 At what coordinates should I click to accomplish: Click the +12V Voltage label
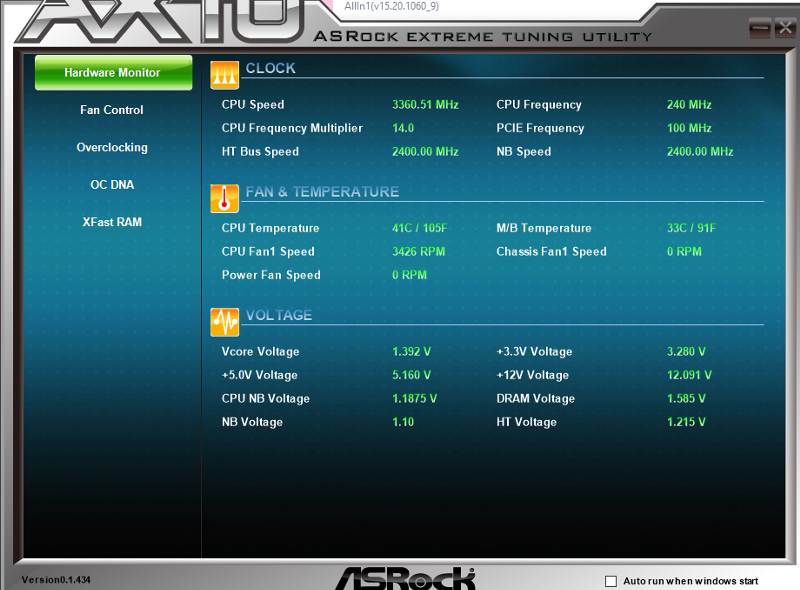(533, 375)
